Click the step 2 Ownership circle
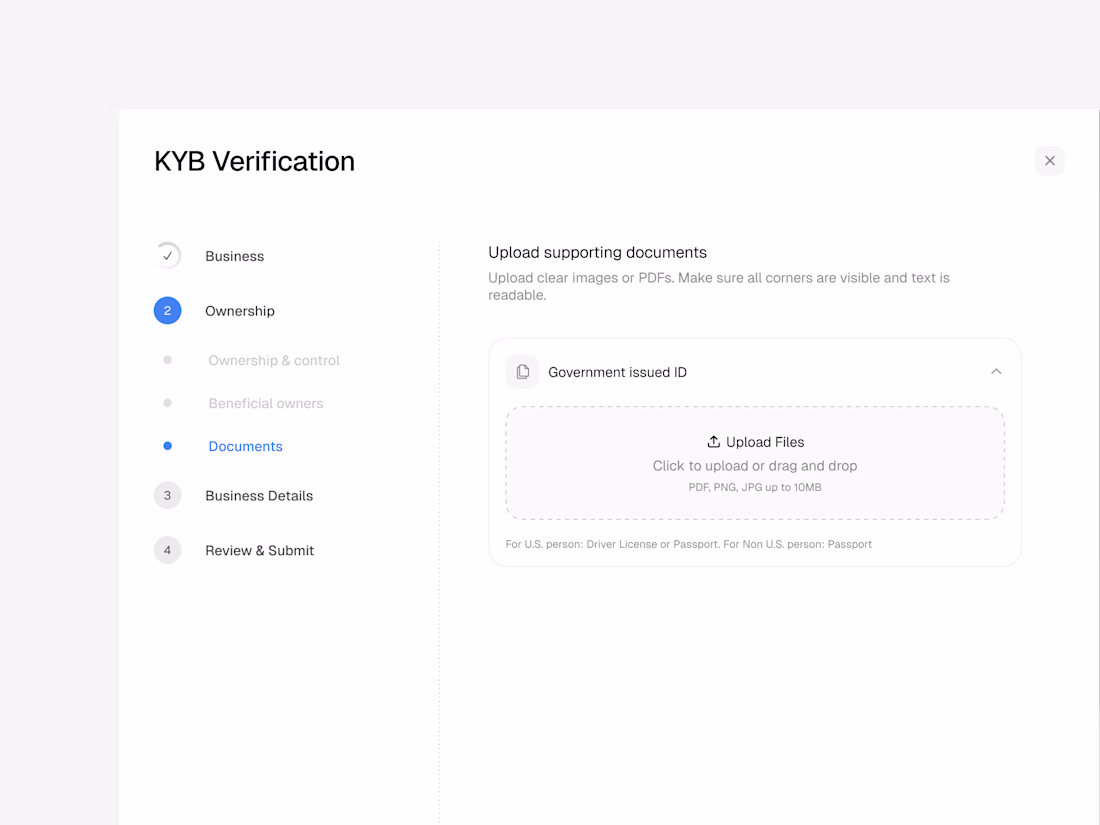The height and width of the screenshot is (825, 1100). point(168,311)
